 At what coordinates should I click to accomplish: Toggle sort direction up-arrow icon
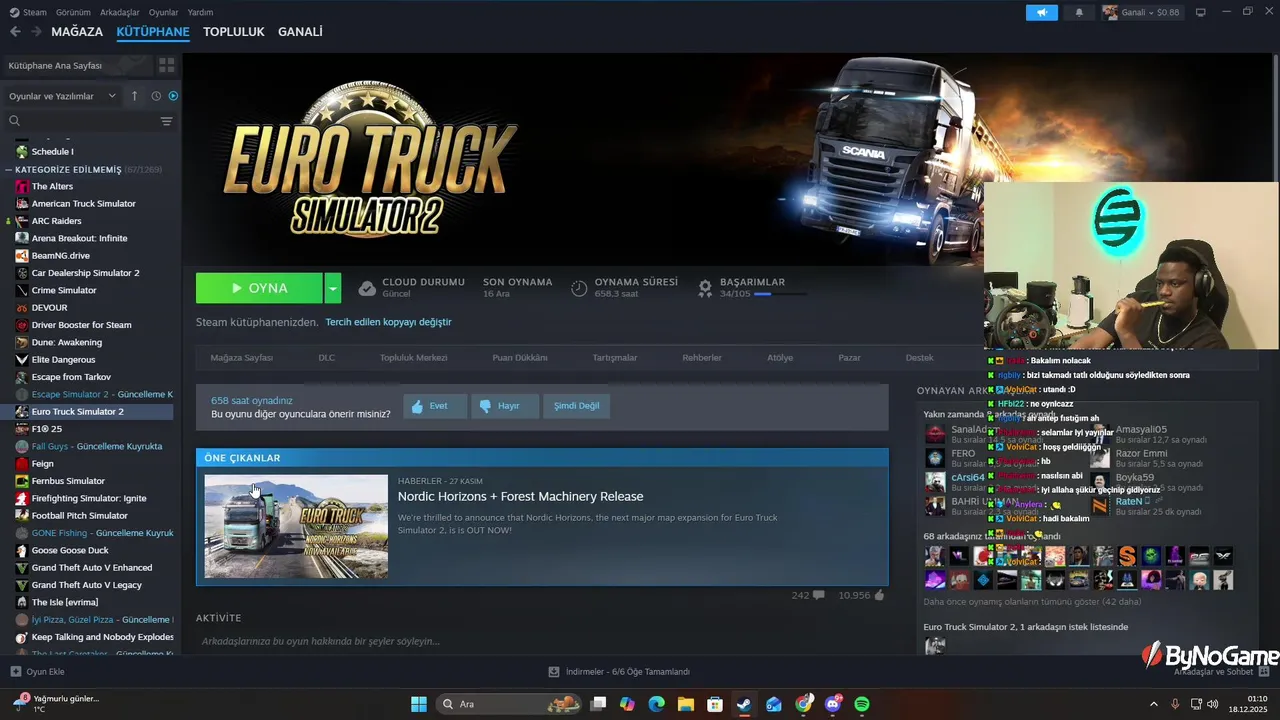(135, 96)
